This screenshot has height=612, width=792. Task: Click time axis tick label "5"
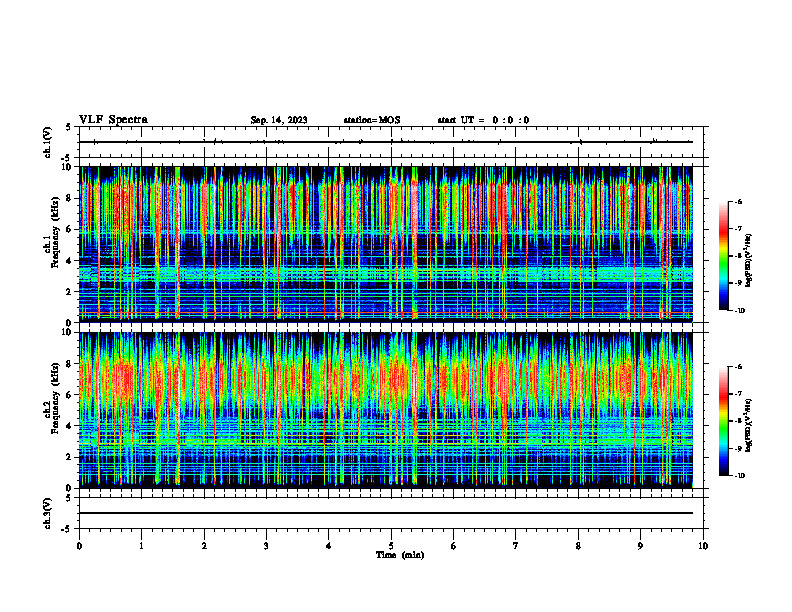[391, 546]
